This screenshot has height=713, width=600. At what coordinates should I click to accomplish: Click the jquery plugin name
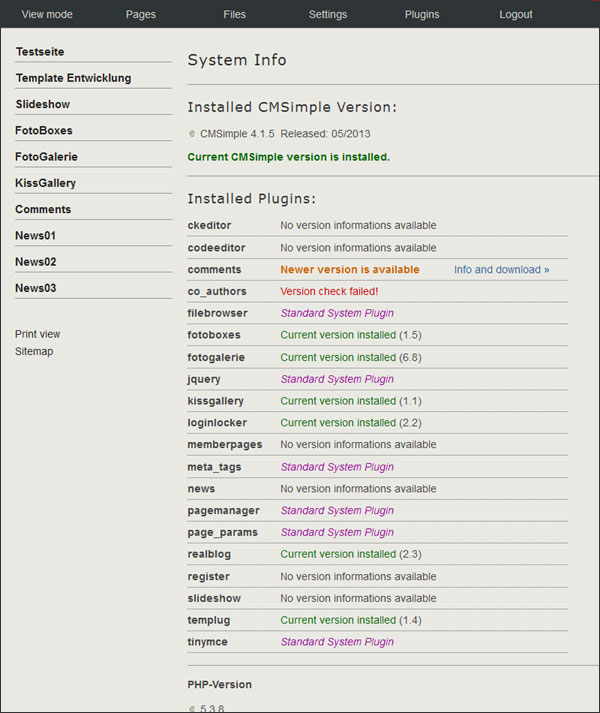coord(204,380)
